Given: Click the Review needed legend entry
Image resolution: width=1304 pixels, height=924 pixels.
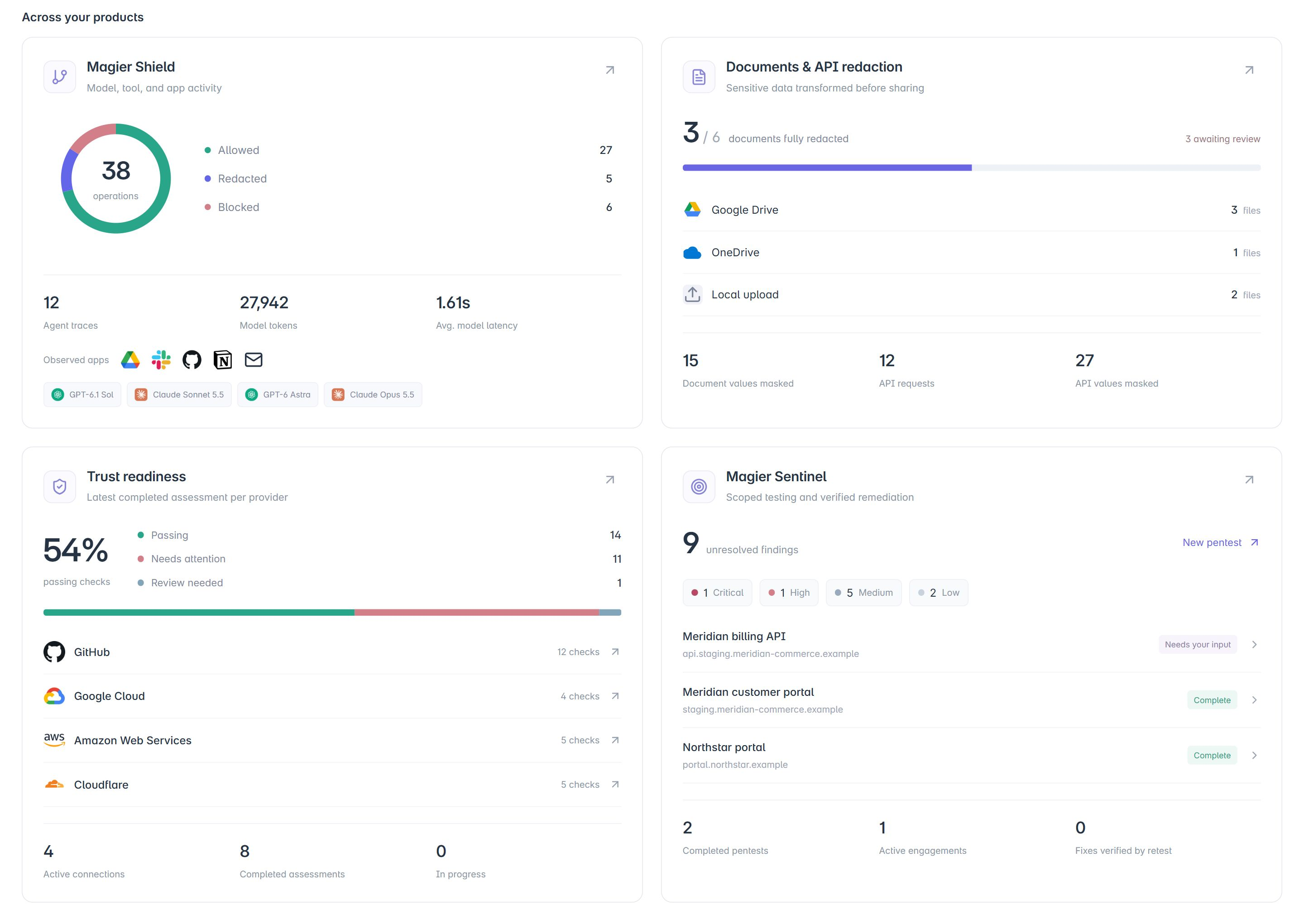Looking at the screenshot, I should click(379, 583).
